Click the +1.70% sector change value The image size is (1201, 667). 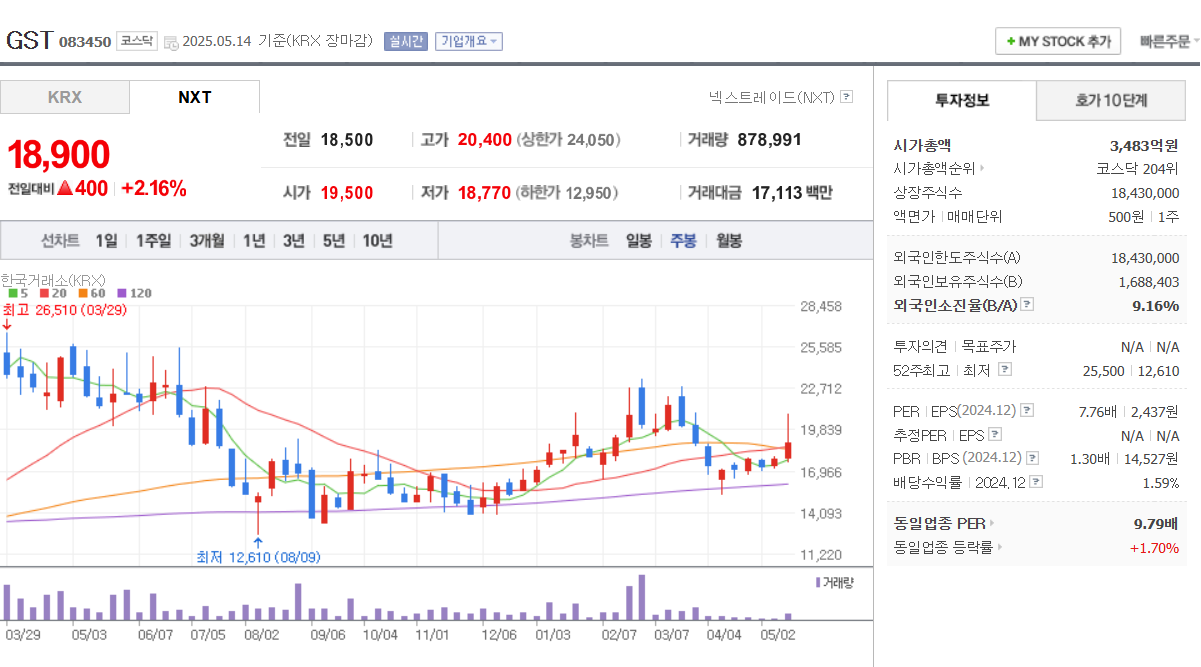[x=1154, y=547]
